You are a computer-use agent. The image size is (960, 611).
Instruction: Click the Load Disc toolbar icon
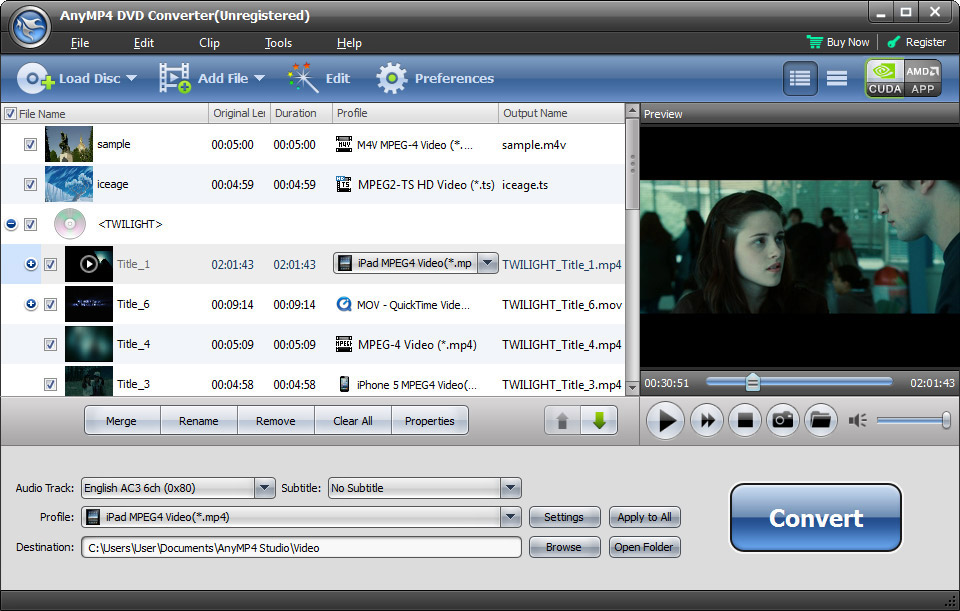[x=36, y=78]
